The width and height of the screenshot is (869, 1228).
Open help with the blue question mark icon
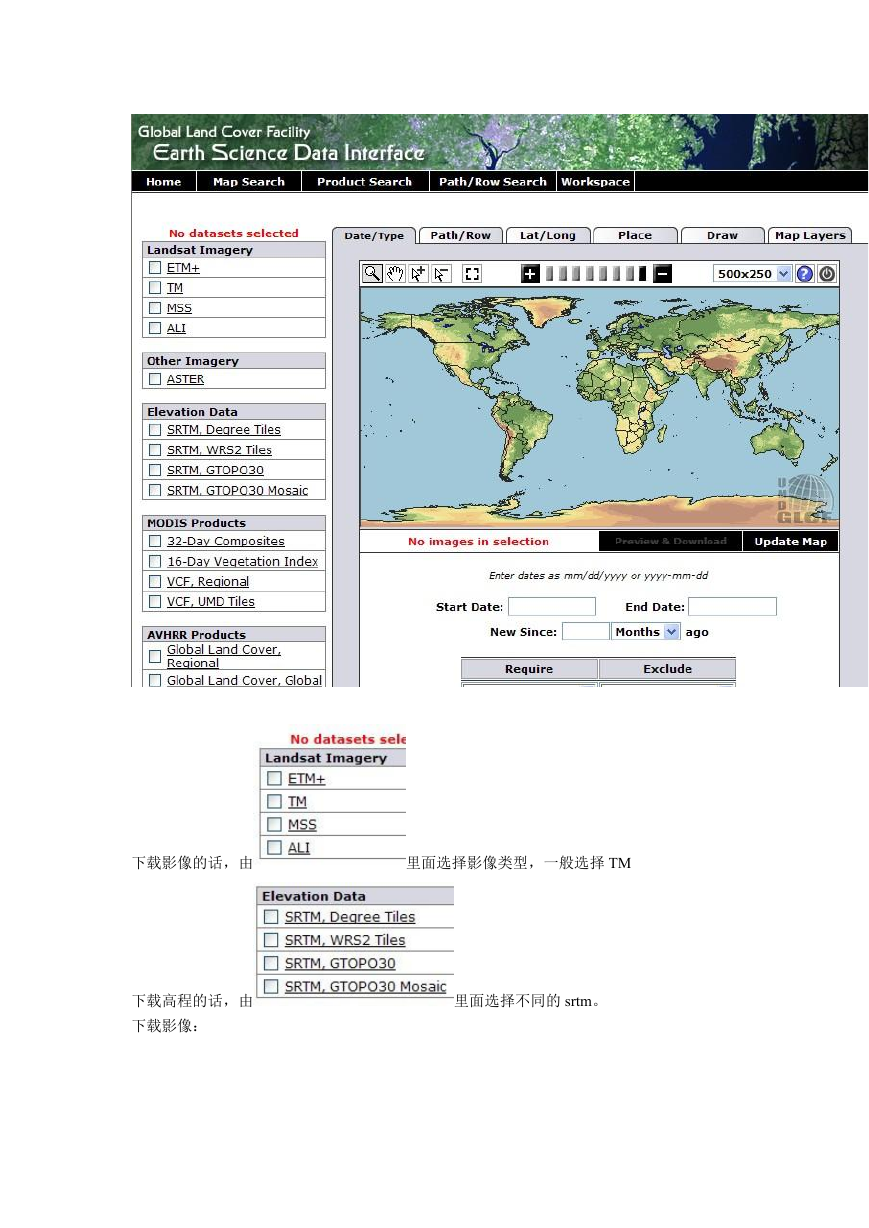pyautogui.click(x=805, y=274)
